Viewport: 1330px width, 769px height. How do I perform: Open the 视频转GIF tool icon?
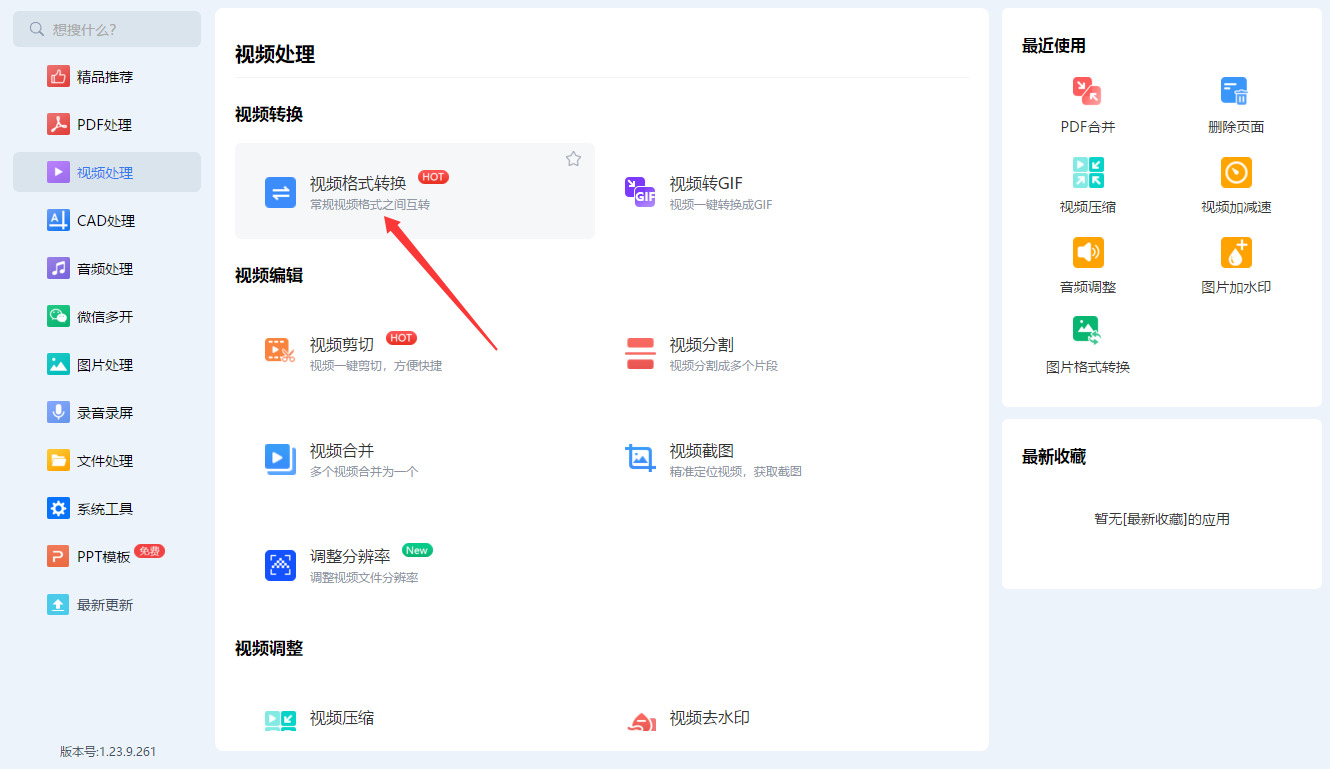point(640,192)
